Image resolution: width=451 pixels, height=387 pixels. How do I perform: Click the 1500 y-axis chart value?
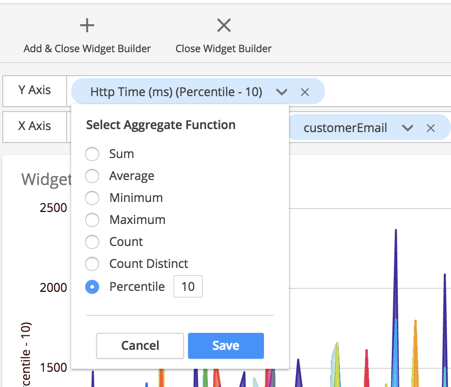(x=53, y=368)
